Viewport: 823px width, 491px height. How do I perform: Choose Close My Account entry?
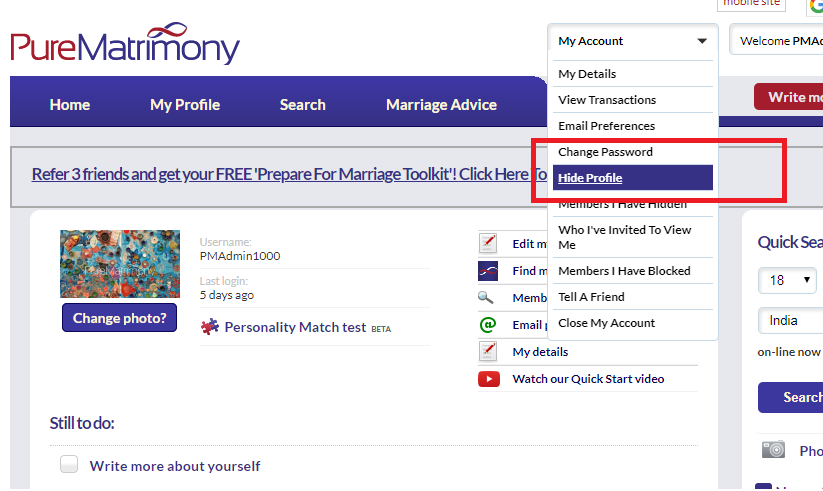[632, 323]
